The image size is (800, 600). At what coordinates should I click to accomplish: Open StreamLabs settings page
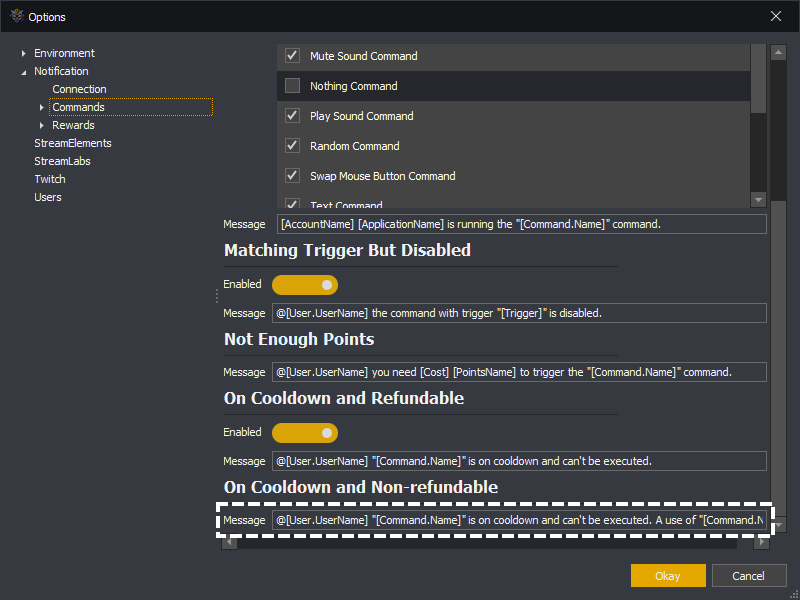(62, 161)
